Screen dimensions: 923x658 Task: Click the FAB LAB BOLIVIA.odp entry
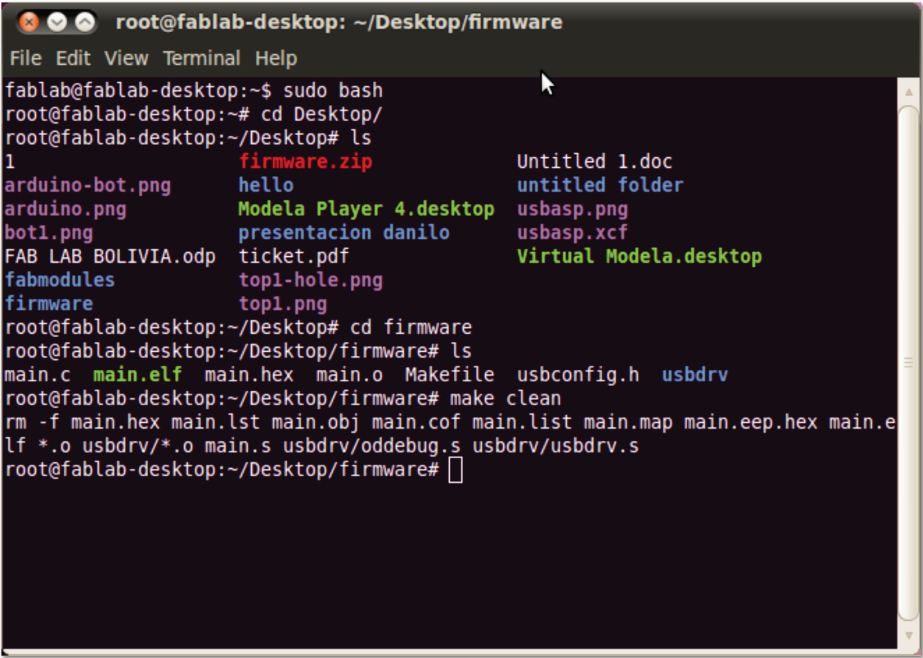(x=110, y=257)
